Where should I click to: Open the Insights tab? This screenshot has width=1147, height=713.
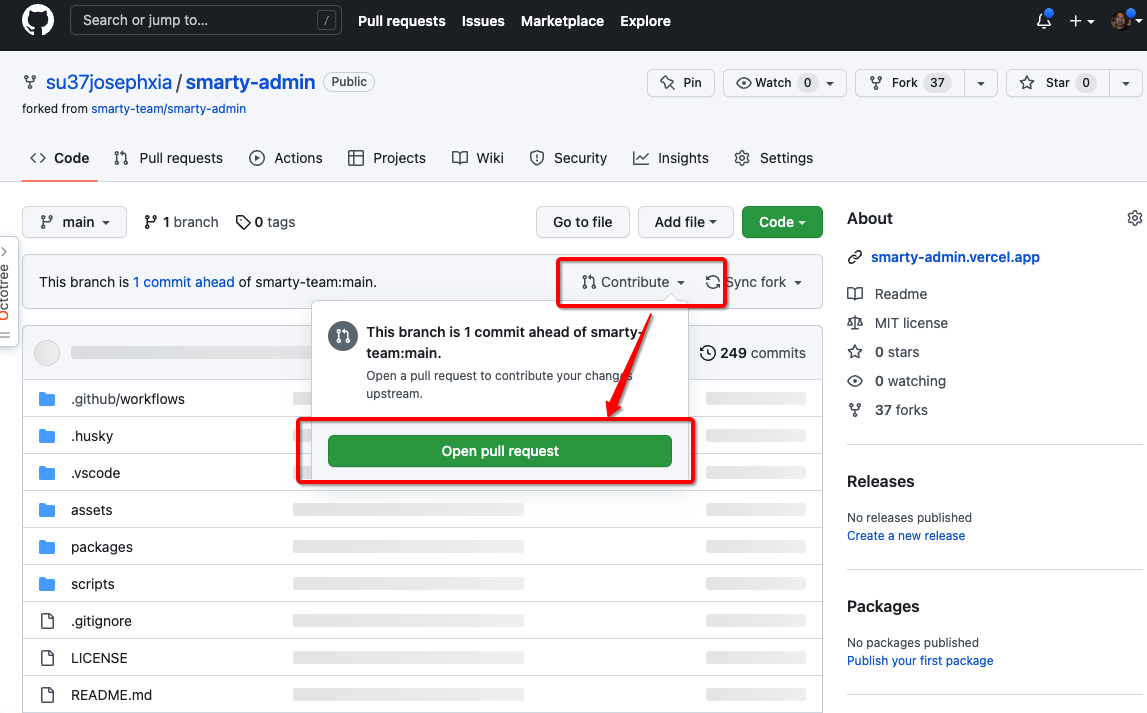pyautogui.click(x=671, y=158)
